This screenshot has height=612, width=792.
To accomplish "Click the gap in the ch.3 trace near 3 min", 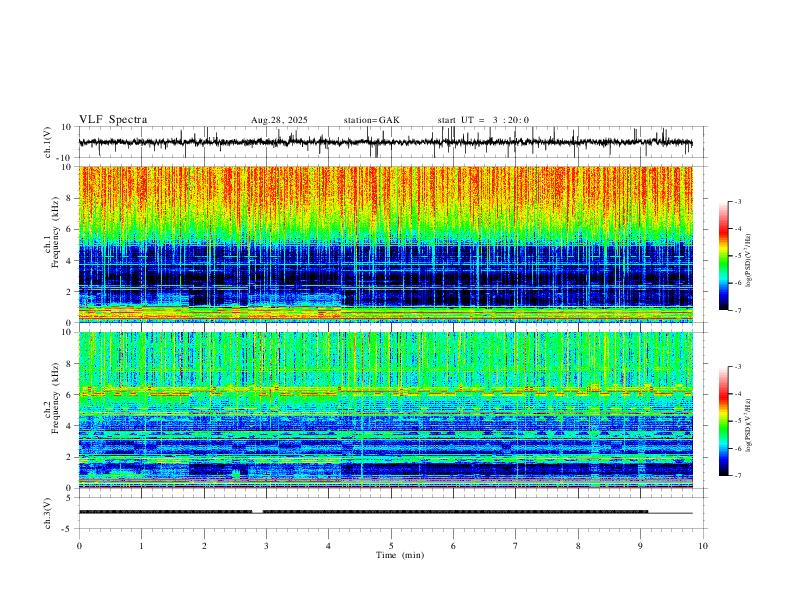I will pos(257,512).
